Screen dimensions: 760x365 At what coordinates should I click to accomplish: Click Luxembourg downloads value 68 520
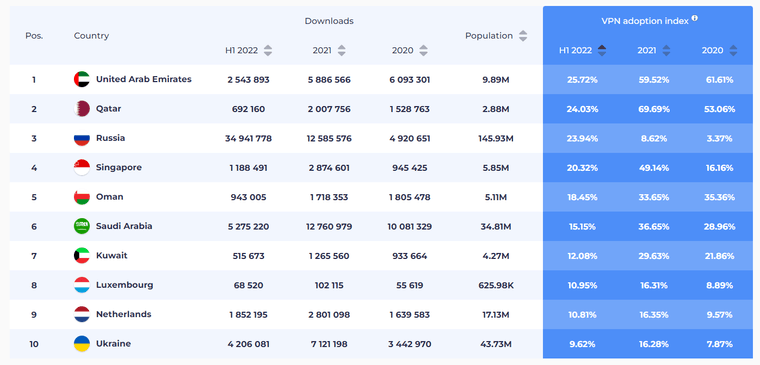[x=248, y=286]
